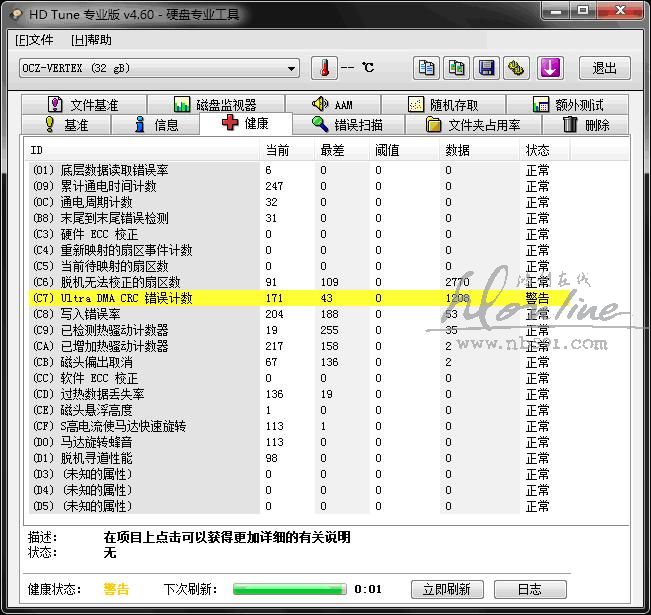651x615 pixels.
Task: Save screenshot using floppy disk icon
Action: [487, 68]
